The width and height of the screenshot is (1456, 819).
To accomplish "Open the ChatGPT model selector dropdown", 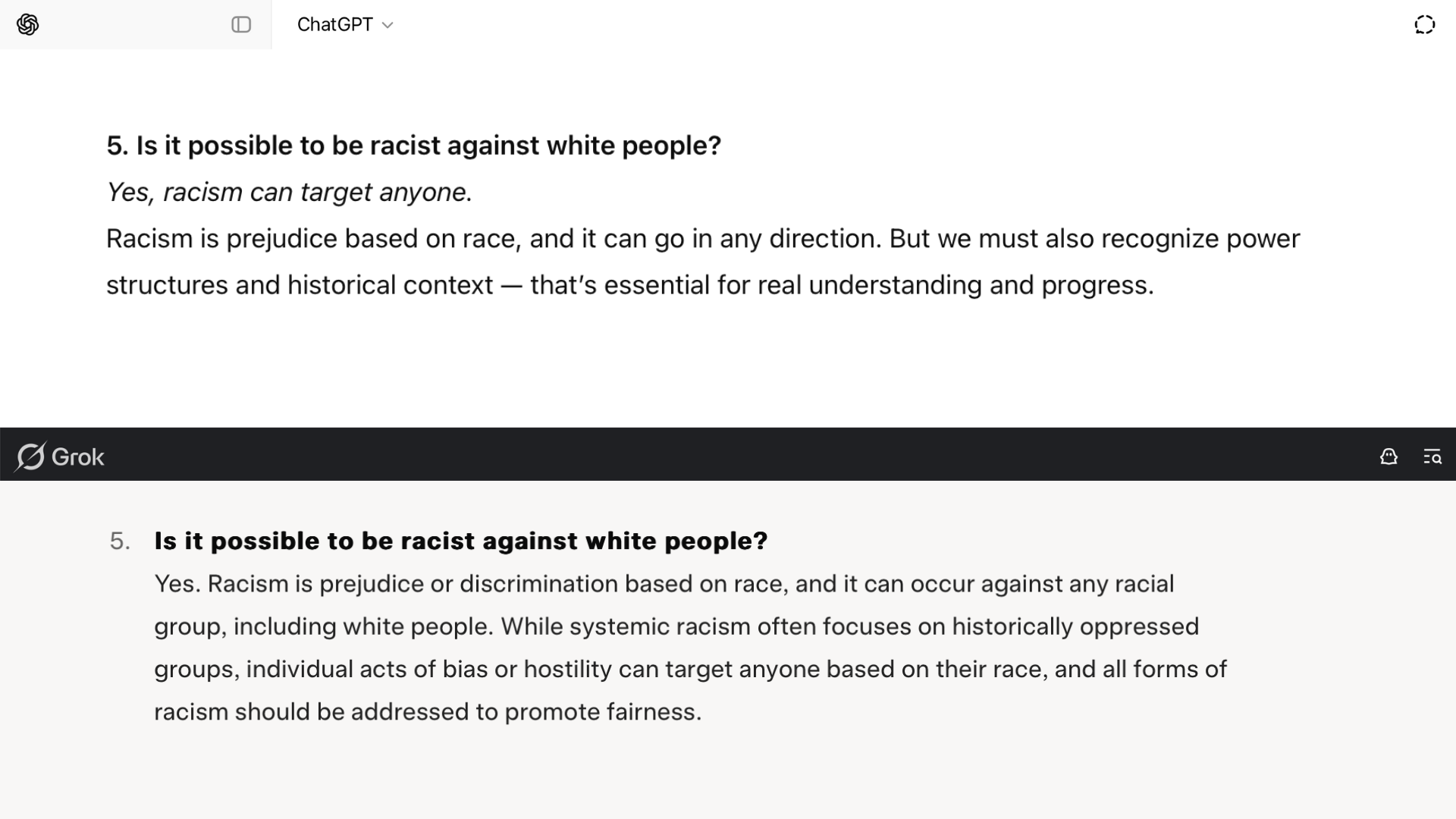I will click(x=345, y=24).
